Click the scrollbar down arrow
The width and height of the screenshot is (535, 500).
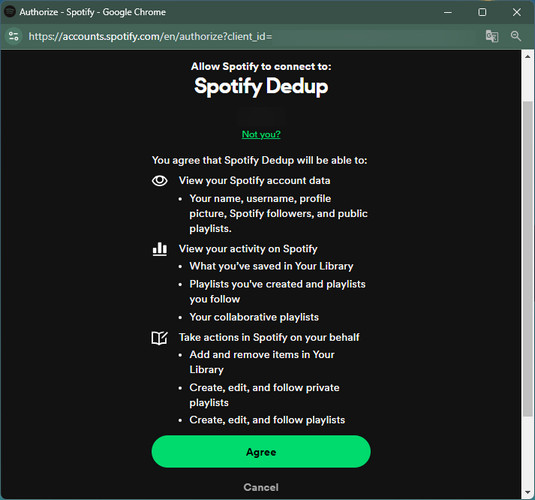(x=527, y=492)
